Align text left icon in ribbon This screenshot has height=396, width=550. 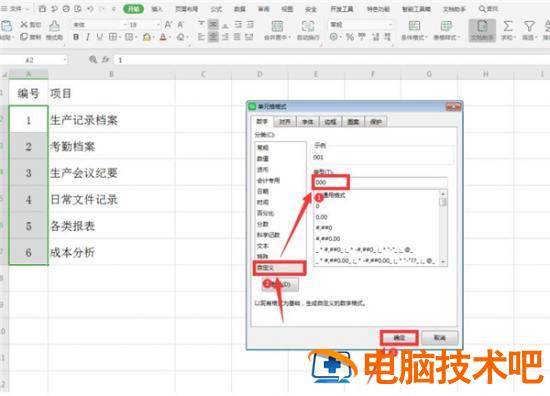pyautogui.click(x=201, y=36)
